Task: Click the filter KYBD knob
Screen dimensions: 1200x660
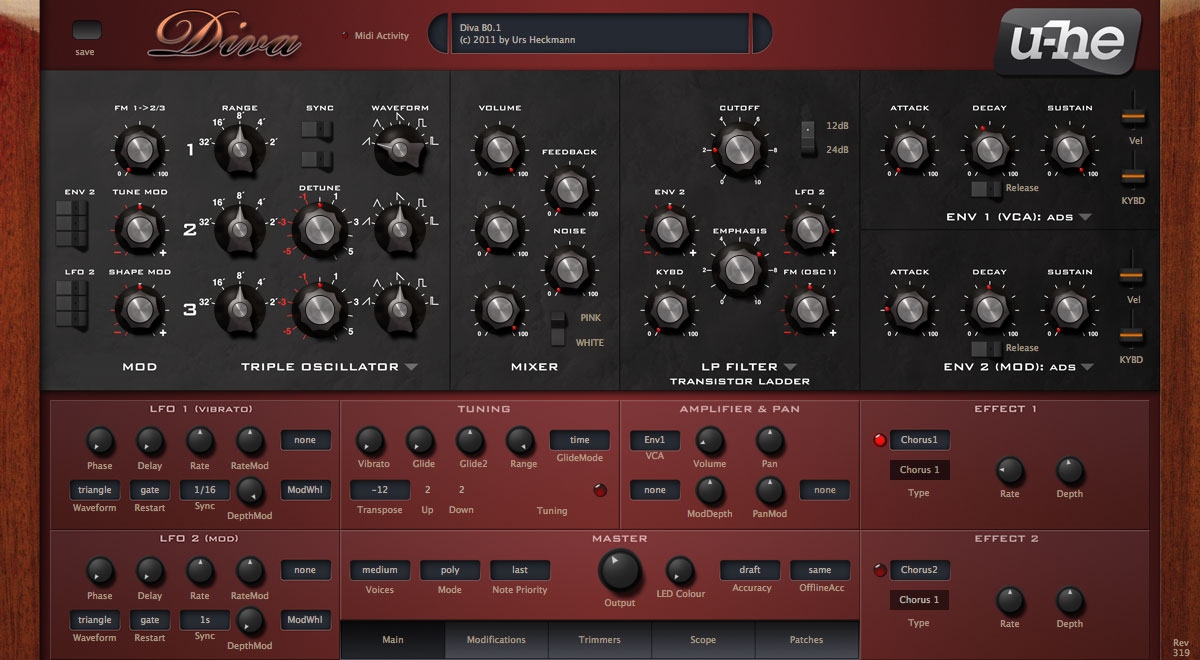Action: click(x=668, y=308)
